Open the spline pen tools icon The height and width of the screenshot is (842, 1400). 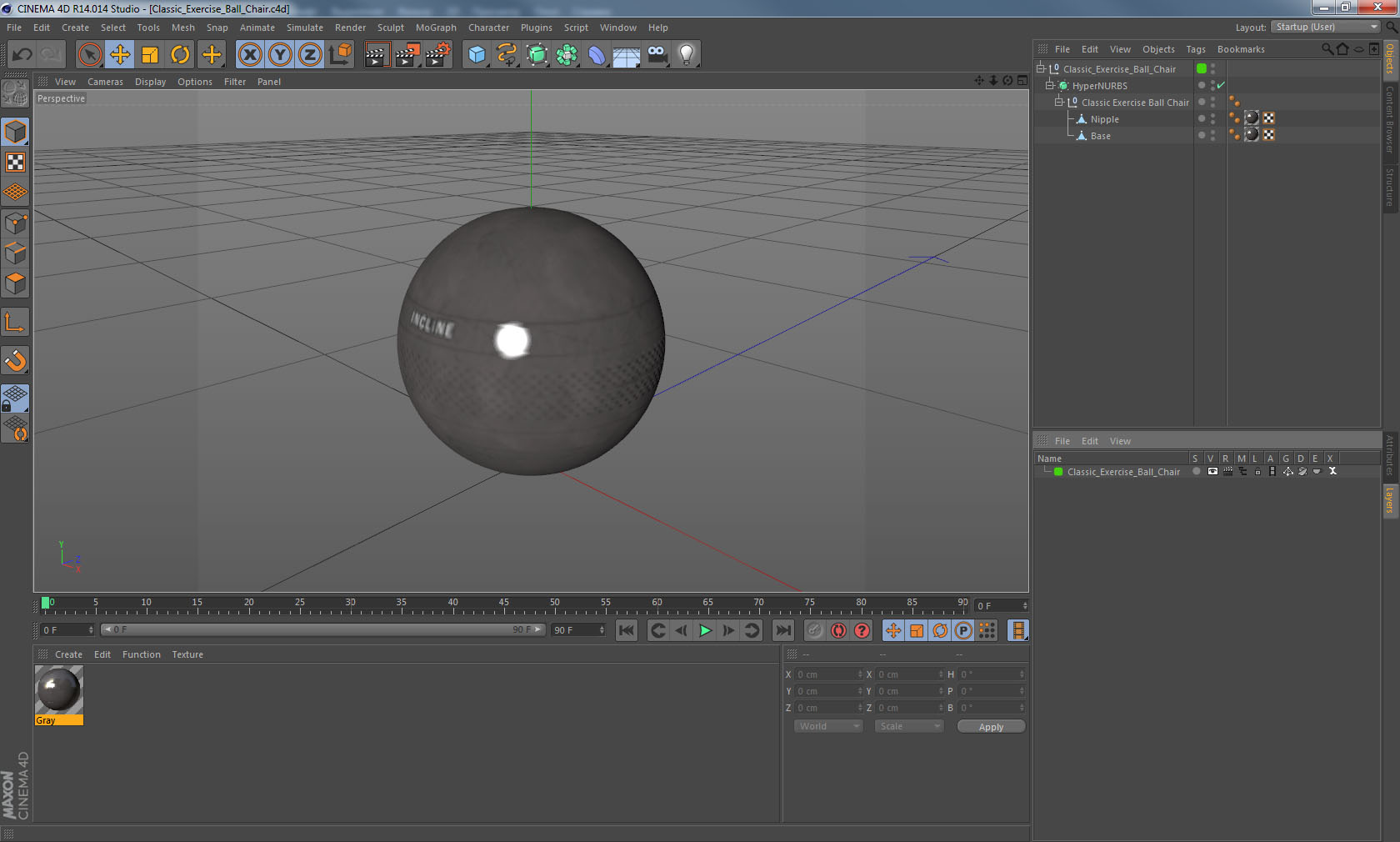[x=507, y=55]
